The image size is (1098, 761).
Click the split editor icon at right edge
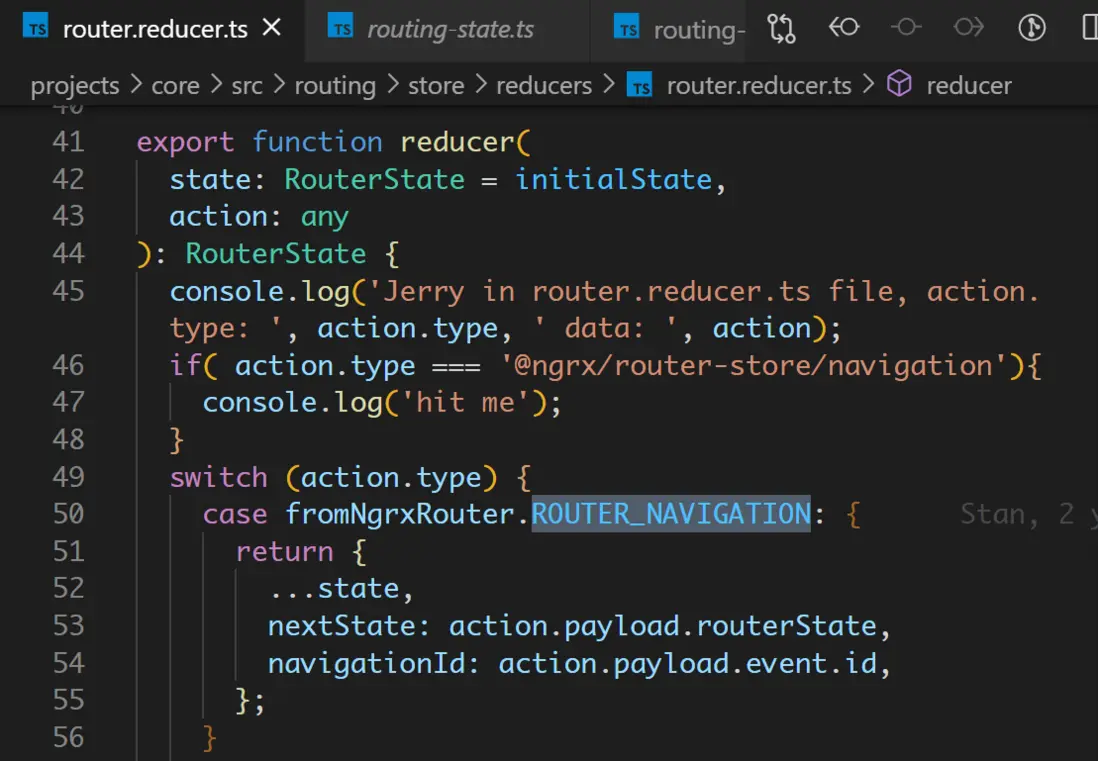(x=1090, y=28)
